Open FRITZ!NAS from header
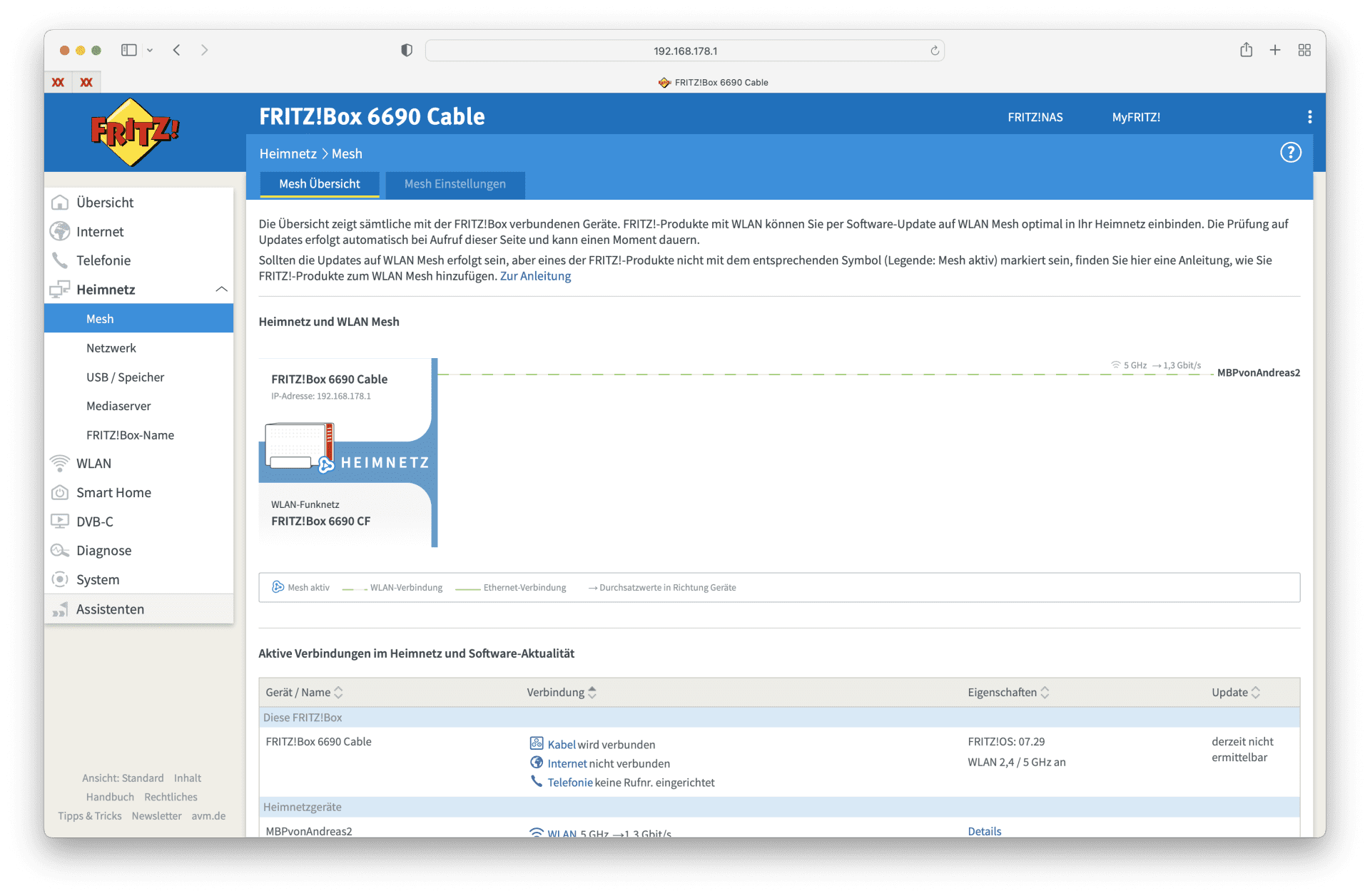 [x=1035, y=117]
